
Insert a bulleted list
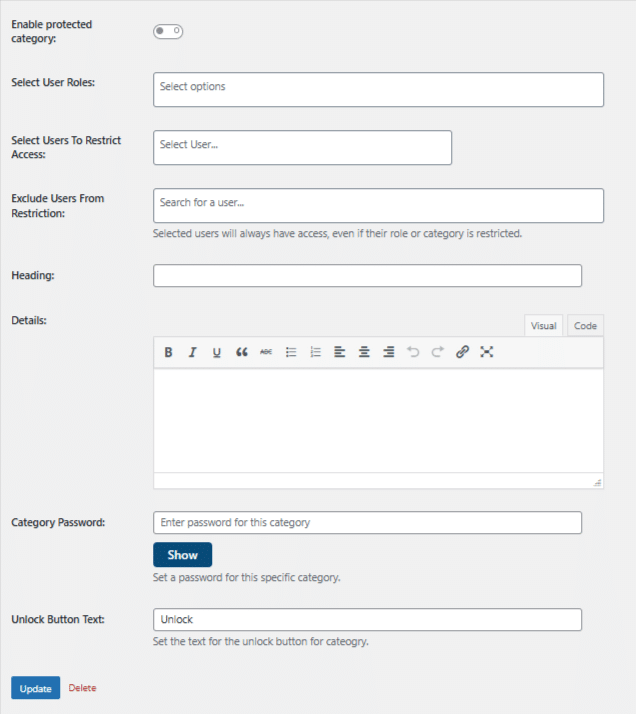pos(291,352)
